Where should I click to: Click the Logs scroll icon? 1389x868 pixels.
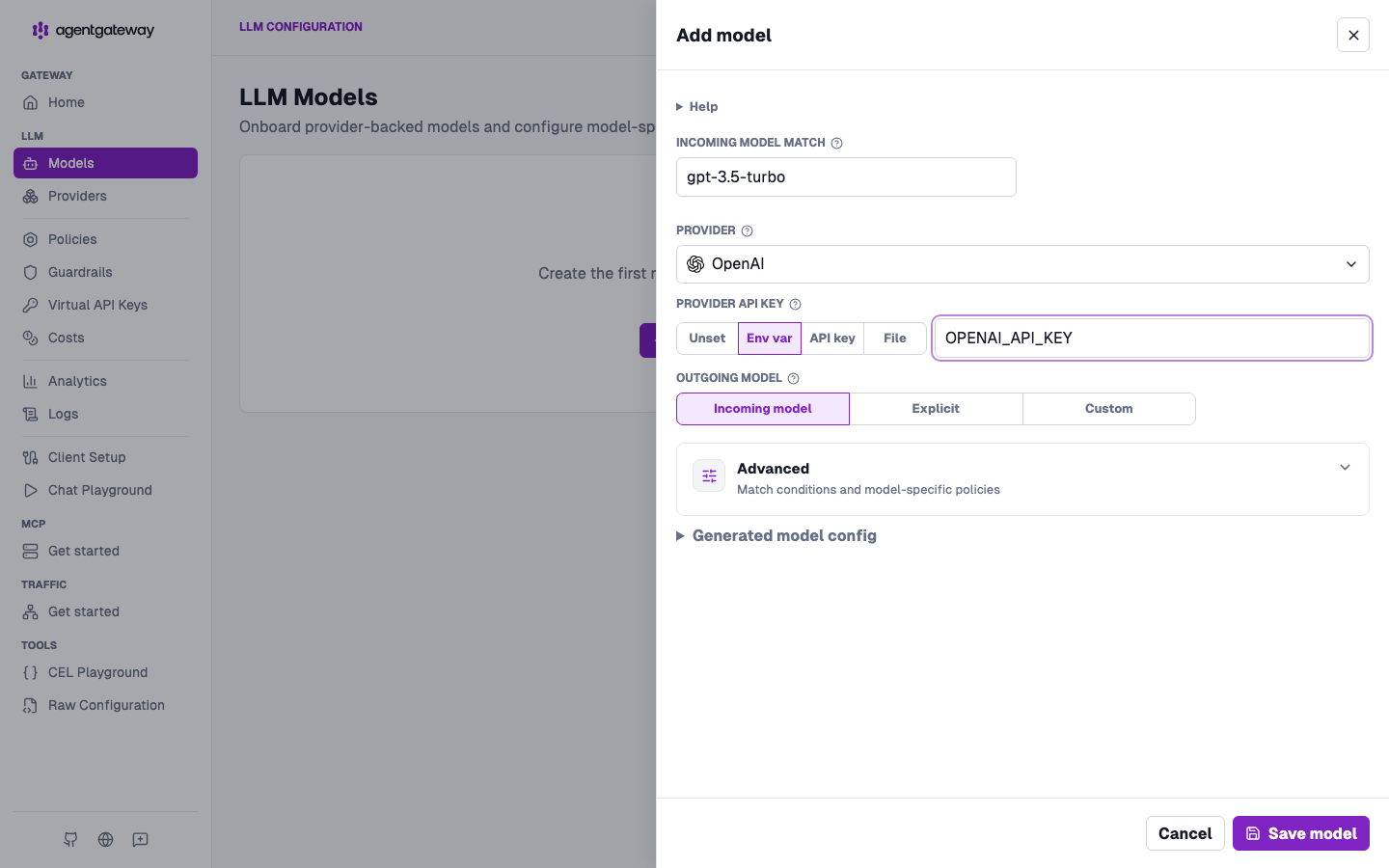point(31,414)
